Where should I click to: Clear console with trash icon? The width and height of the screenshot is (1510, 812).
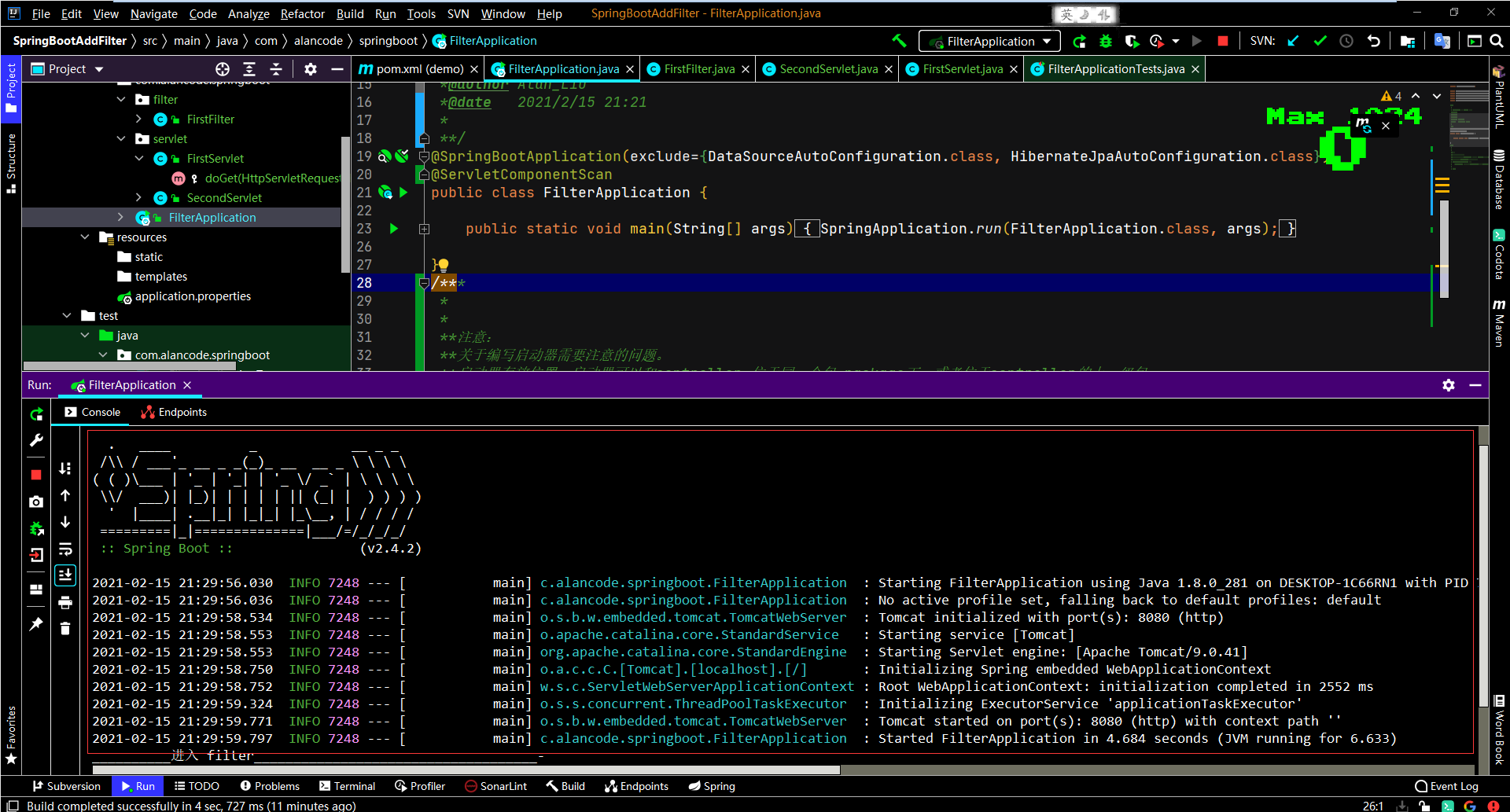point(65,628)
